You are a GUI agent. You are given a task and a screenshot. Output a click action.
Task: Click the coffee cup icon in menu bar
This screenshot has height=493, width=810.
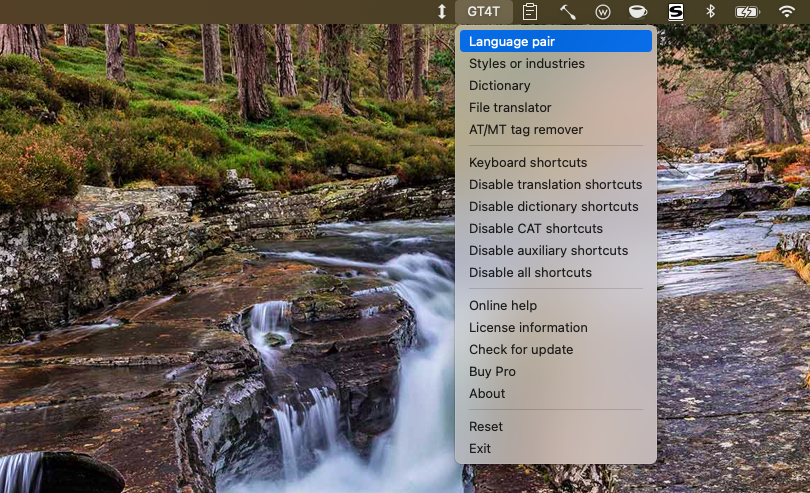(637, 12)
